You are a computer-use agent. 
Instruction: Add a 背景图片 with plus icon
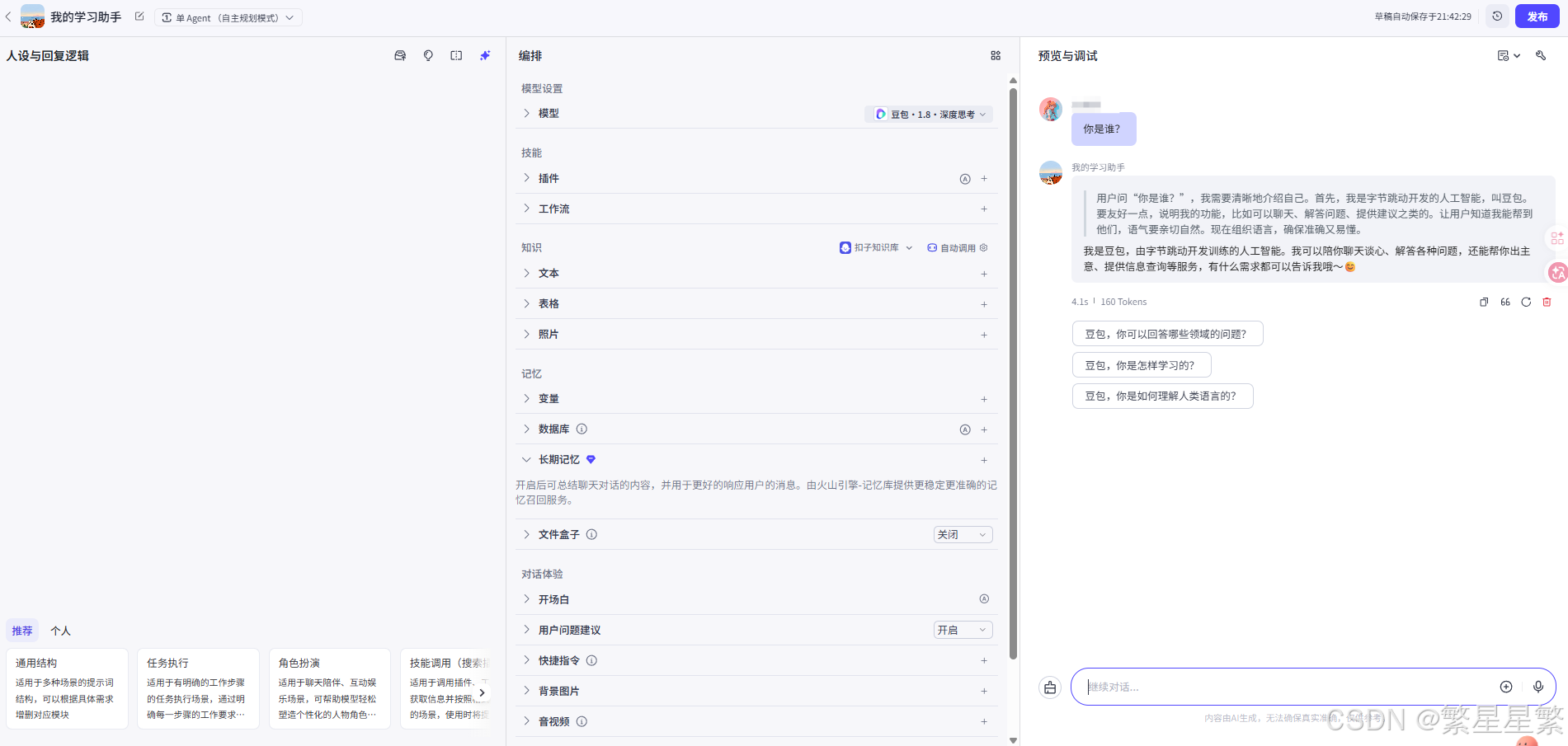tap(984, 691)
